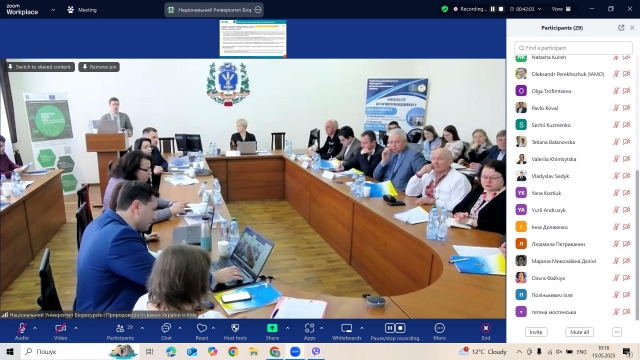Pop out the Participants panel
The image size is (640, 360).
coord(621,28)
